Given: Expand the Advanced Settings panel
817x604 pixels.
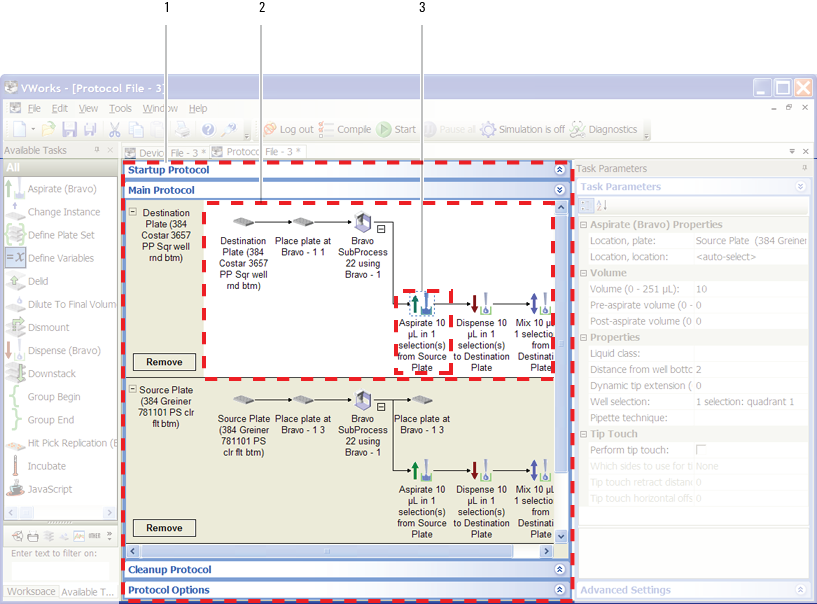Looking at the screenshot, I should coord(799,590).
